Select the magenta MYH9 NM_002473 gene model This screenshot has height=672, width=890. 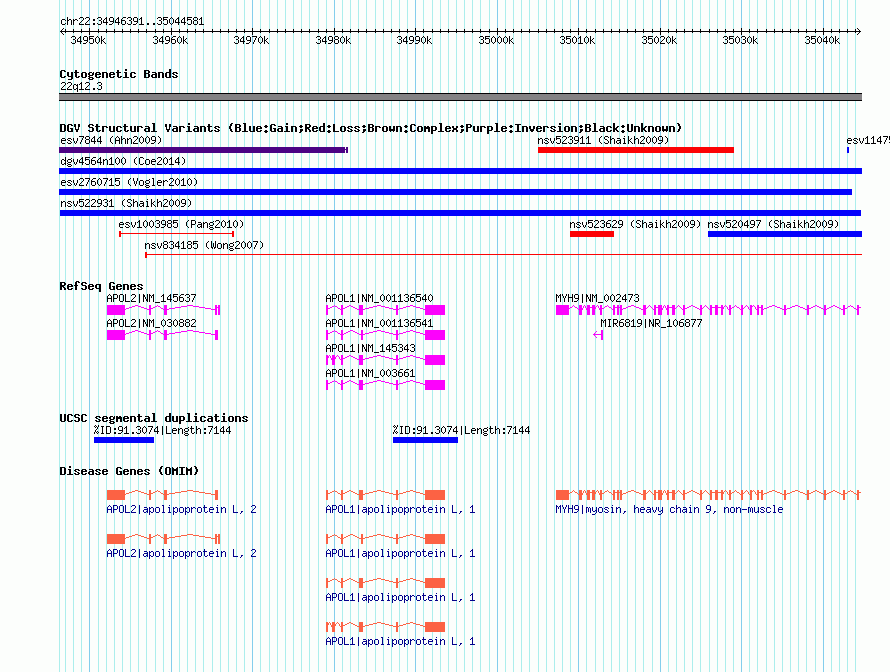(708, 310)
